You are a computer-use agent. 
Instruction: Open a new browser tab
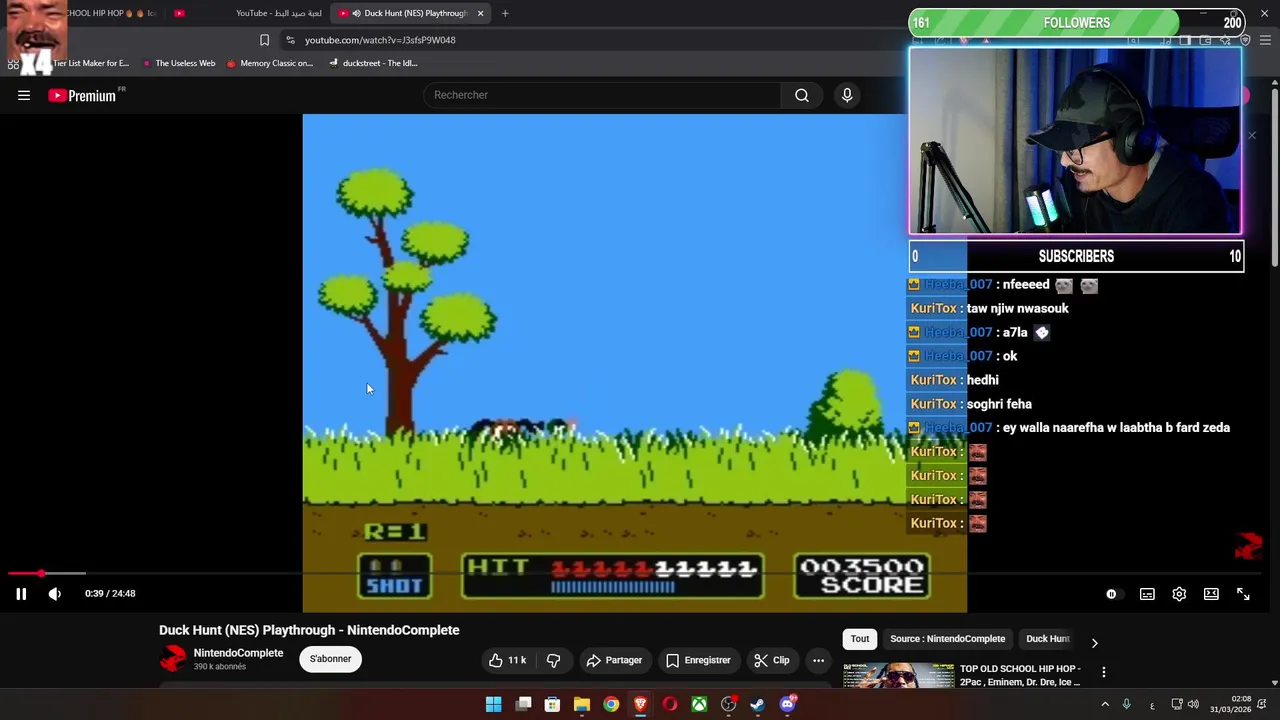pos(505,13)
